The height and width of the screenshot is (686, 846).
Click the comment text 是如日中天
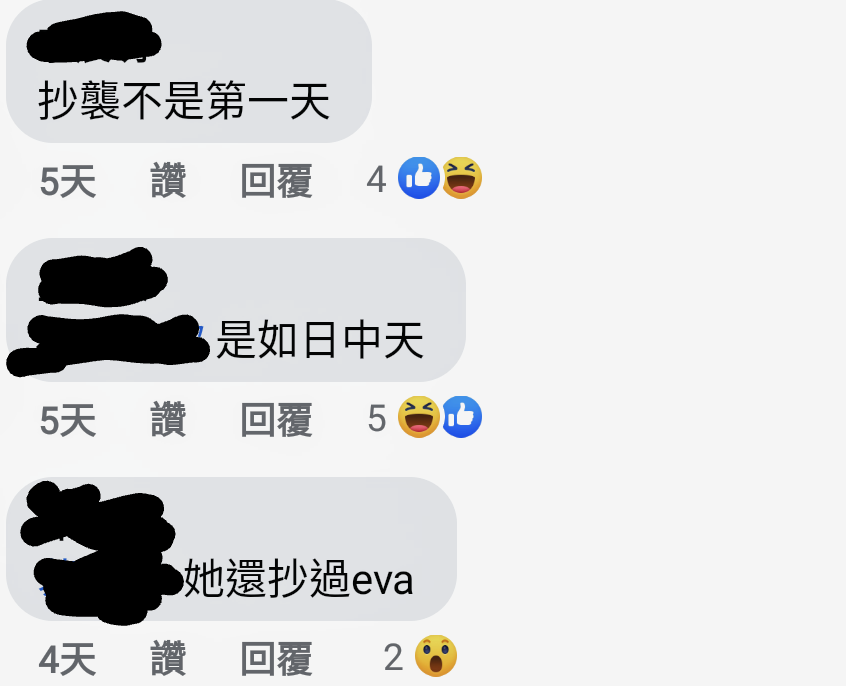point(319,339)
